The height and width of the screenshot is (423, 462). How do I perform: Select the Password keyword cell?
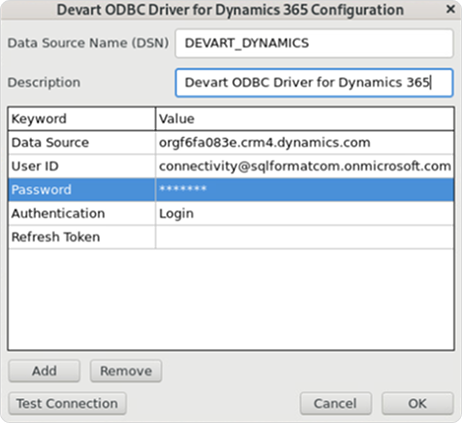click(82, 190)
